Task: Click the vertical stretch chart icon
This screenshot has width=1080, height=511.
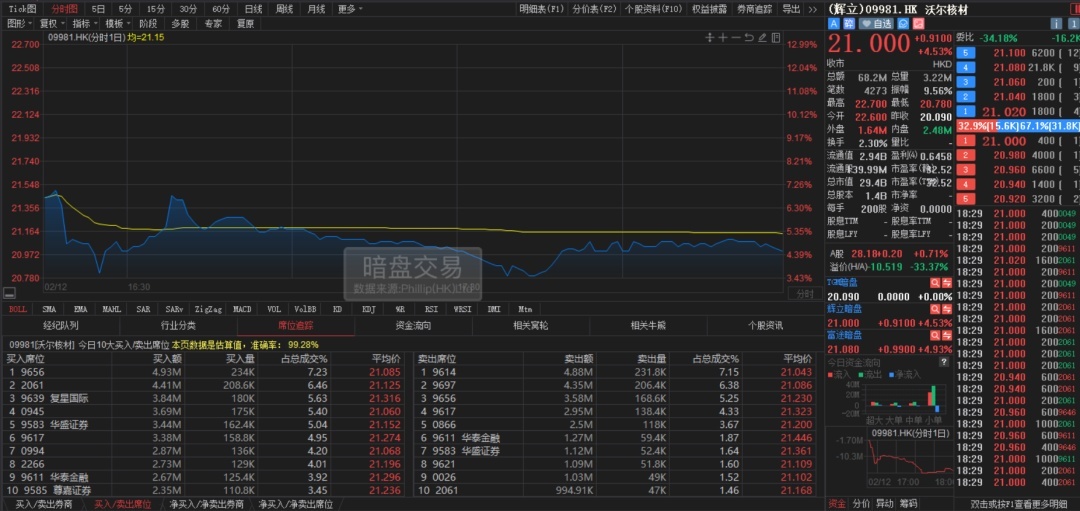Action: point(710,37)
